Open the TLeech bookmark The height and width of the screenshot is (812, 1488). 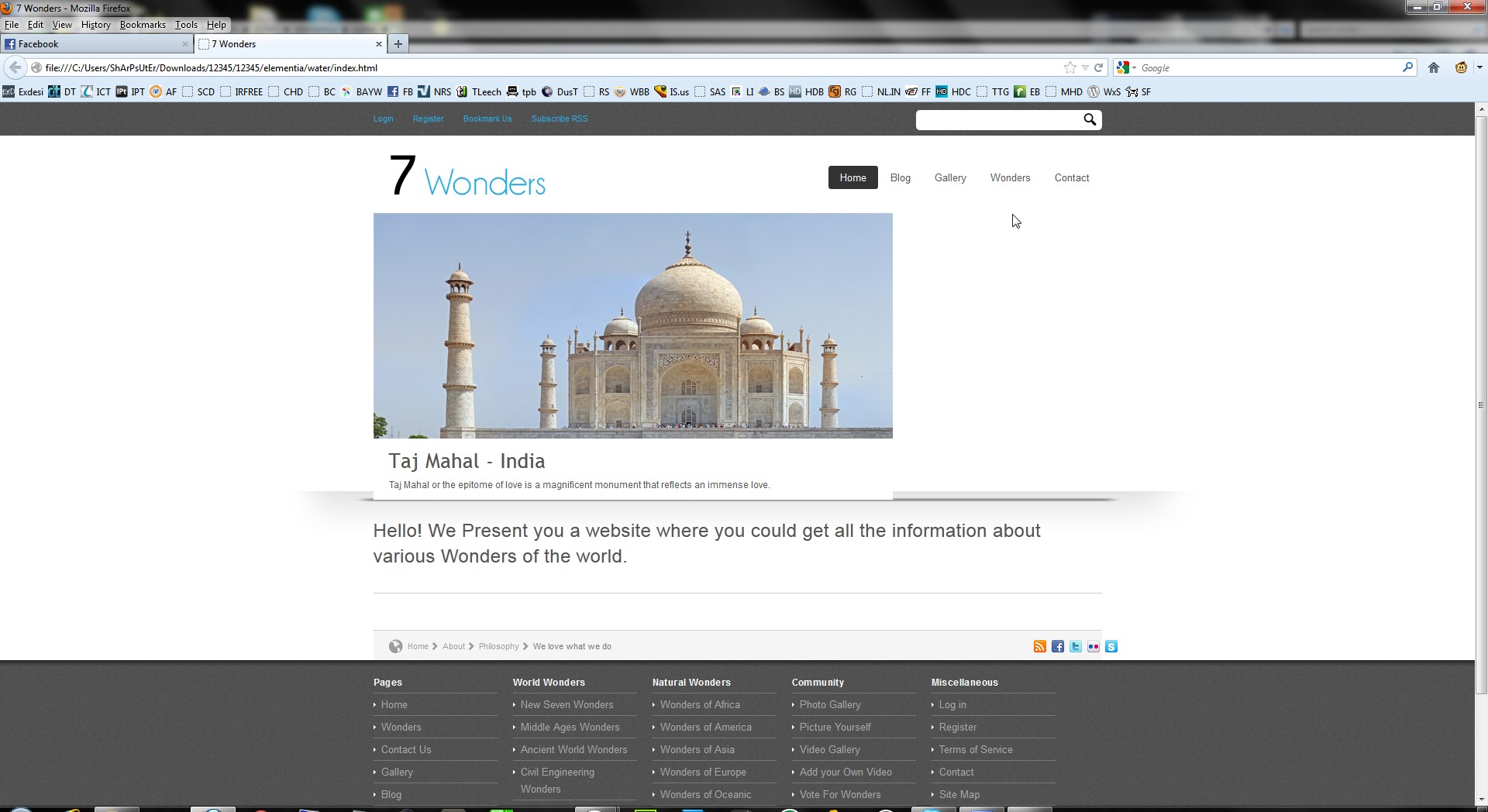tap(479, 91)
